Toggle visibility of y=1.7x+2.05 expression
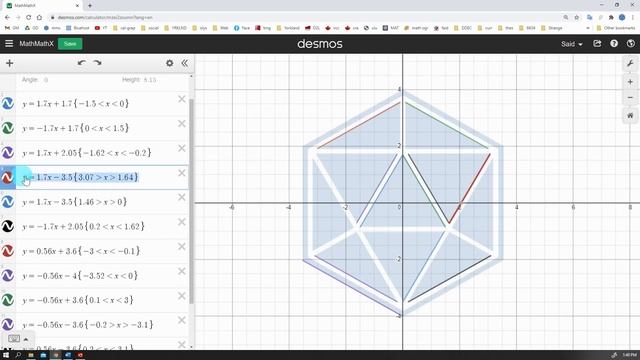Viewport: 640px width, 360px height. 8,153
